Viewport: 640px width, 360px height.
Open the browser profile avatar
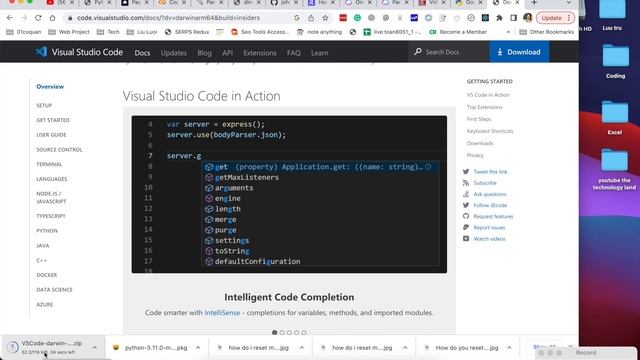tap(527, 18)
